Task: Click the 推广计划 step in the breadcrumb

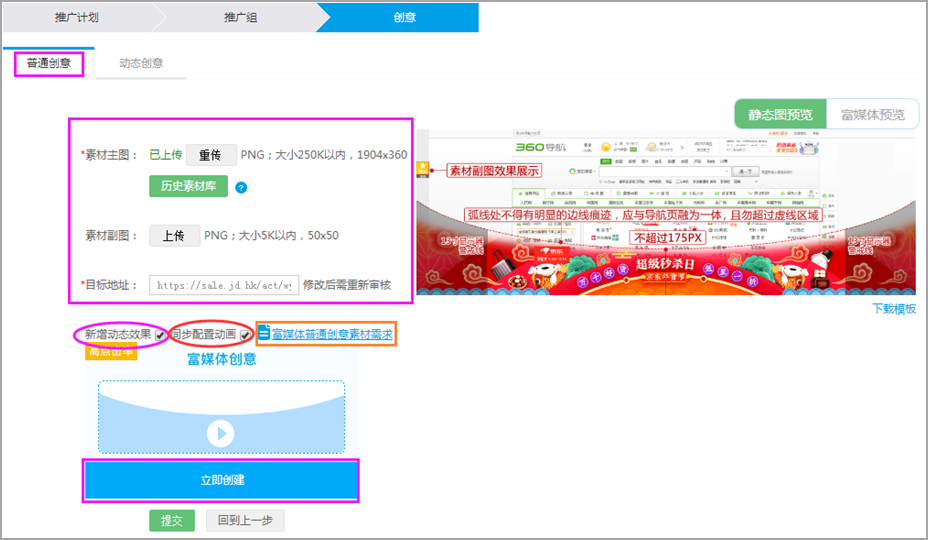Action: pyautogui.click(x=77, y=17)
